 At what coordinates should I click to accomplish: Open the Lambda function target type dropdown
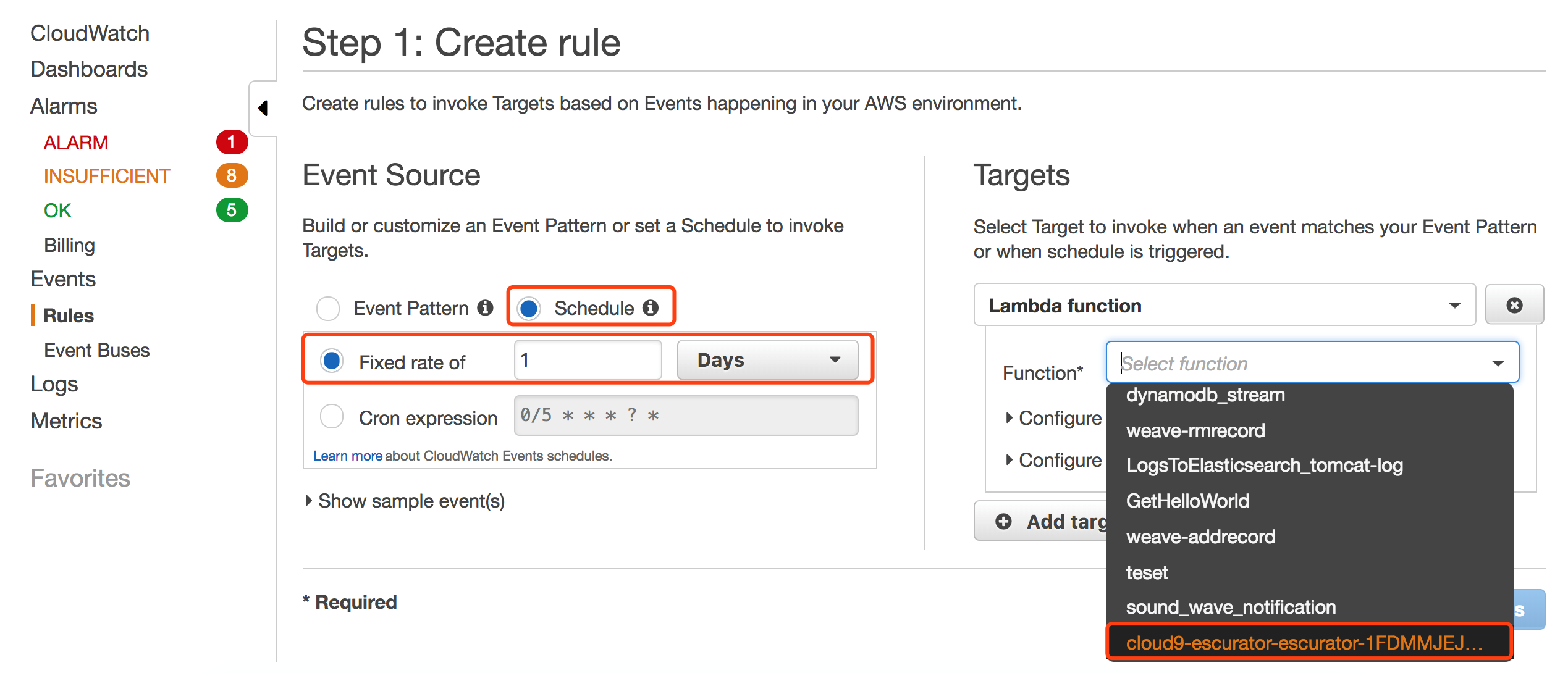pyautogui.click(x=1224, y=306)
